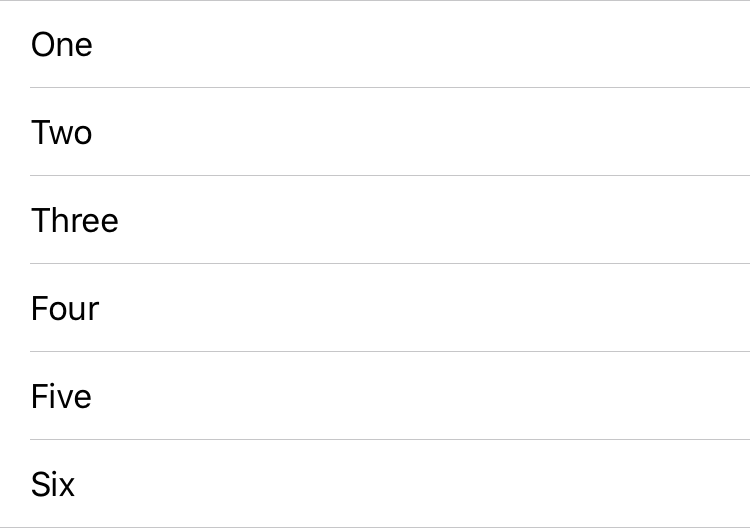The width and height of the screenshot is (750, 528).
Task: Choose the "Three" row
Action: (375, 220)
